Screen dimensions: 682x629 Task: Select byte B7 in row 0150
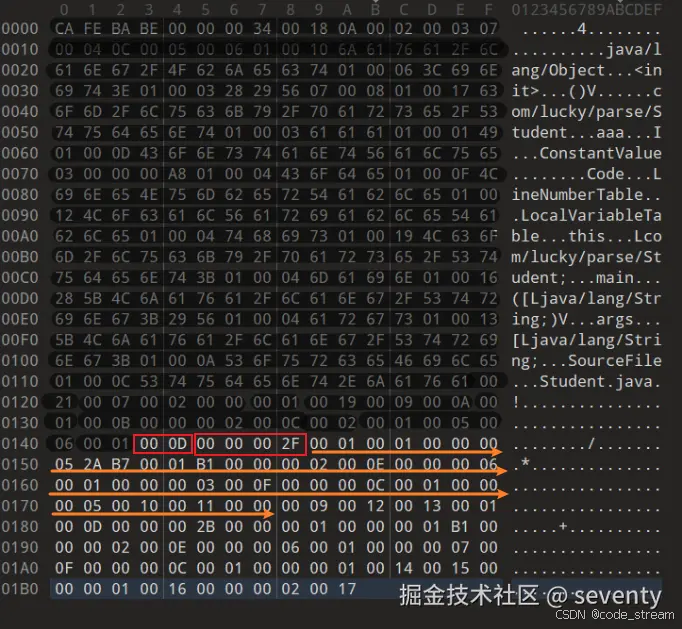point(120,465)
